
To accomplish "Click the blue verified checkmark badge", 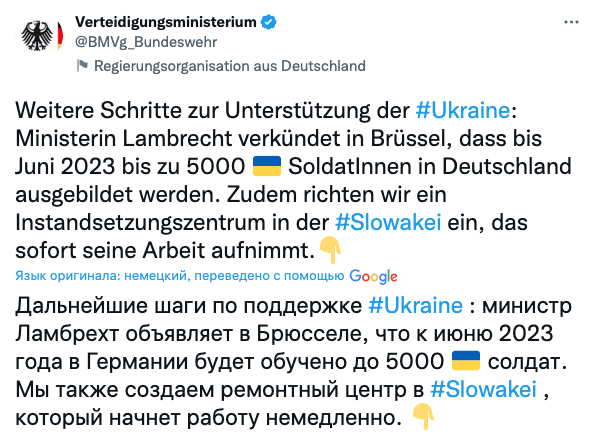I will (269, 22).
